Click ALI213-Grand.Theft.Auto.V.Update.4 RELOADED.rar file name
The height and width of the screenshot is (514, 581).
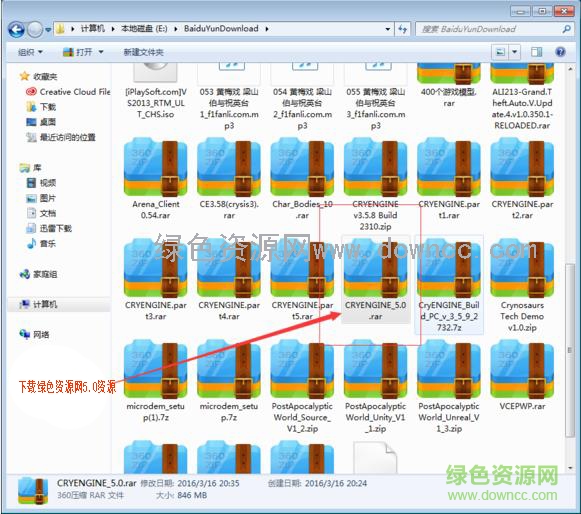(x=522, y=109)
